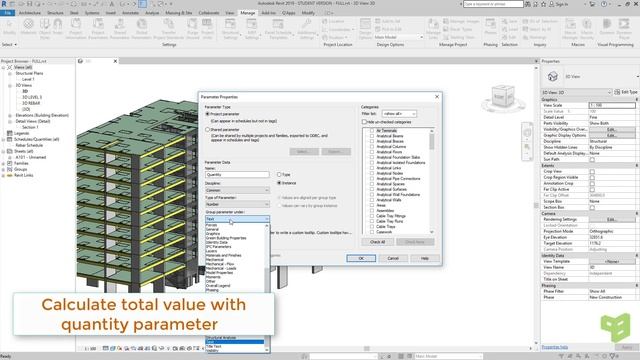Switch to Collaborate ribbon tab
The width and height of the screenshot is (640, 360).
(209, 13)
